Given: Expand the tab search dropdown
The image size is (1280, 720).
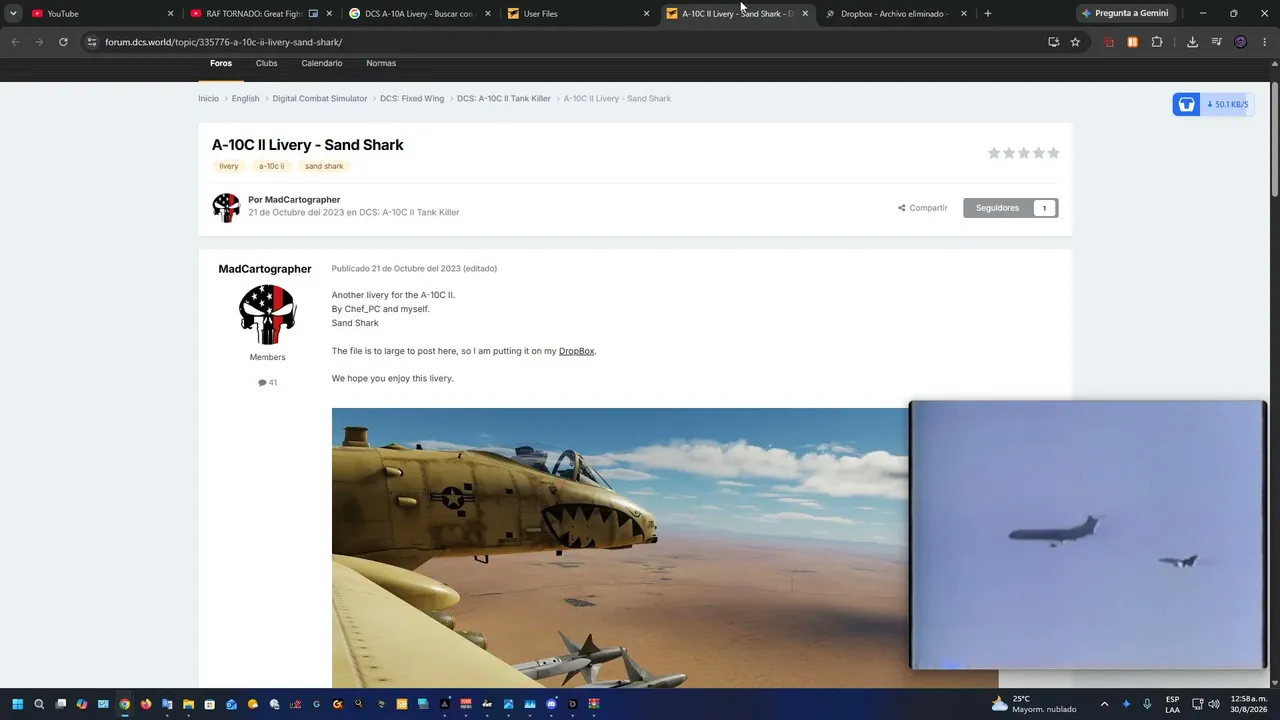Looking at the screenshot, I should point(13,14).
